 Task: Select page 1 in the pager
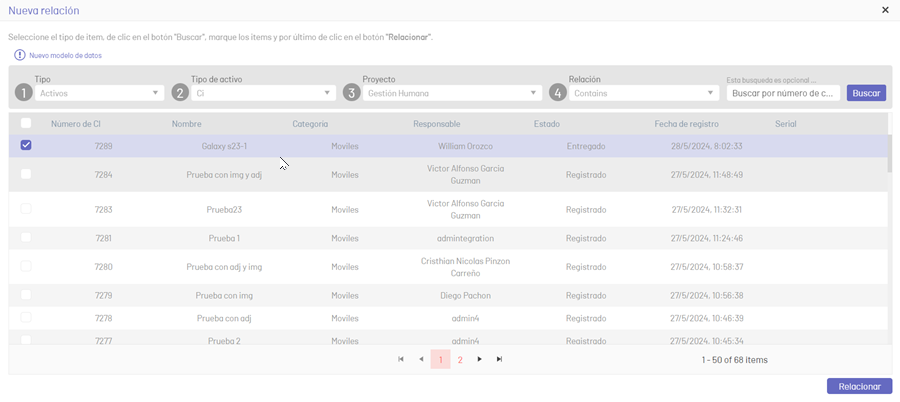pos(440,360)
